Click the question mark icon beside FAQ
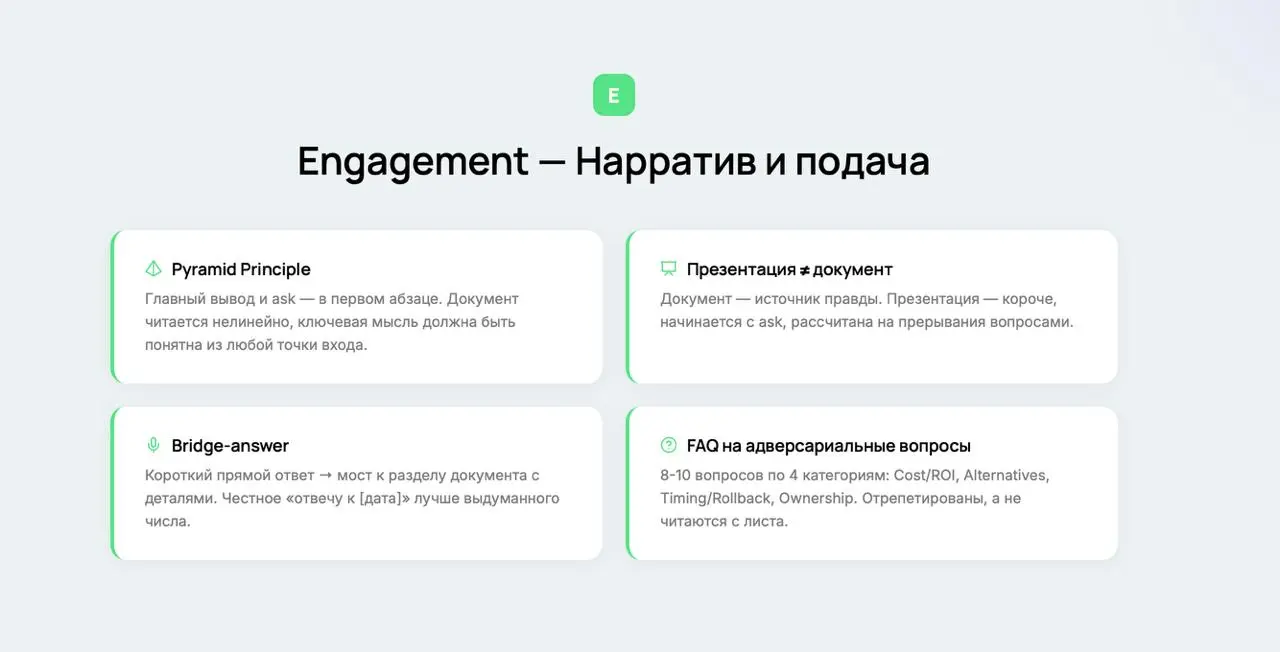Screen dimensions: 1280x652 [x=669, y=445]
